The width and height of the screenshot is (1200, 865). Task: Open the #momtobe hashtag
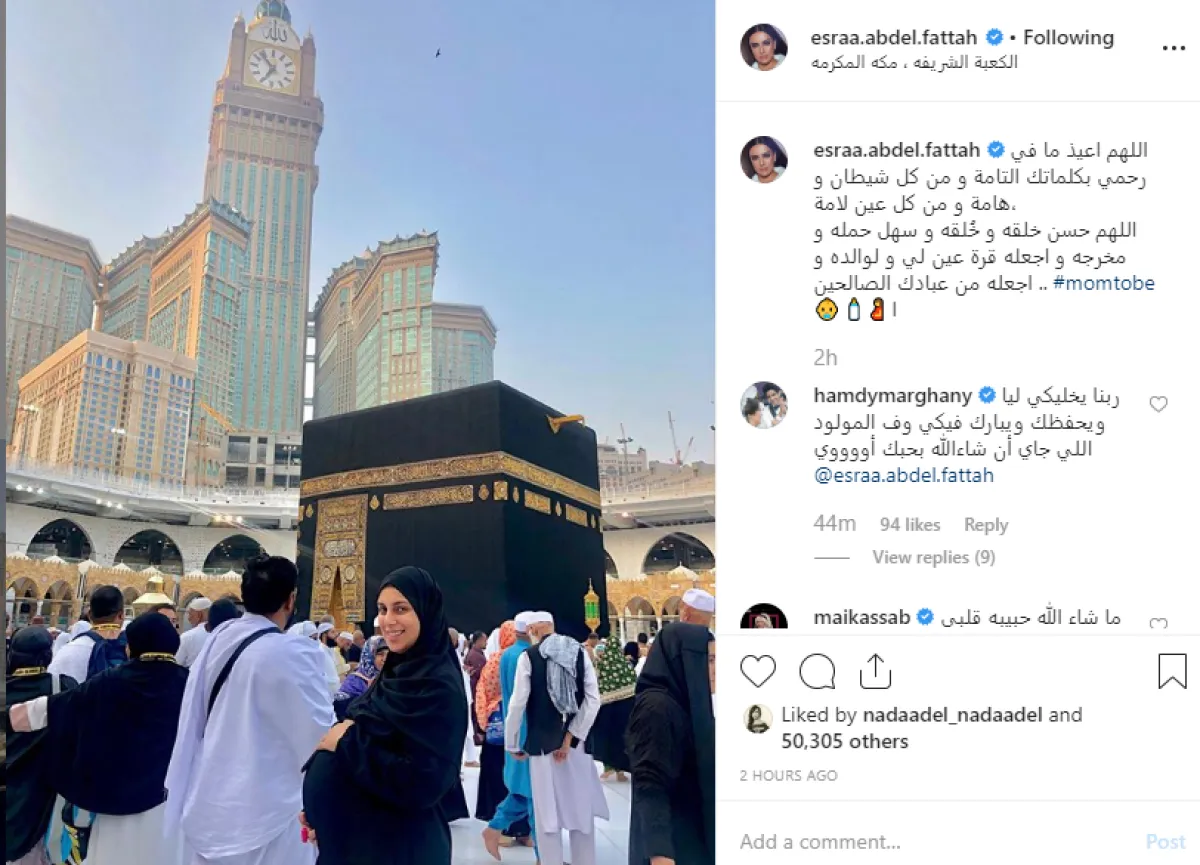point(1107,284)
